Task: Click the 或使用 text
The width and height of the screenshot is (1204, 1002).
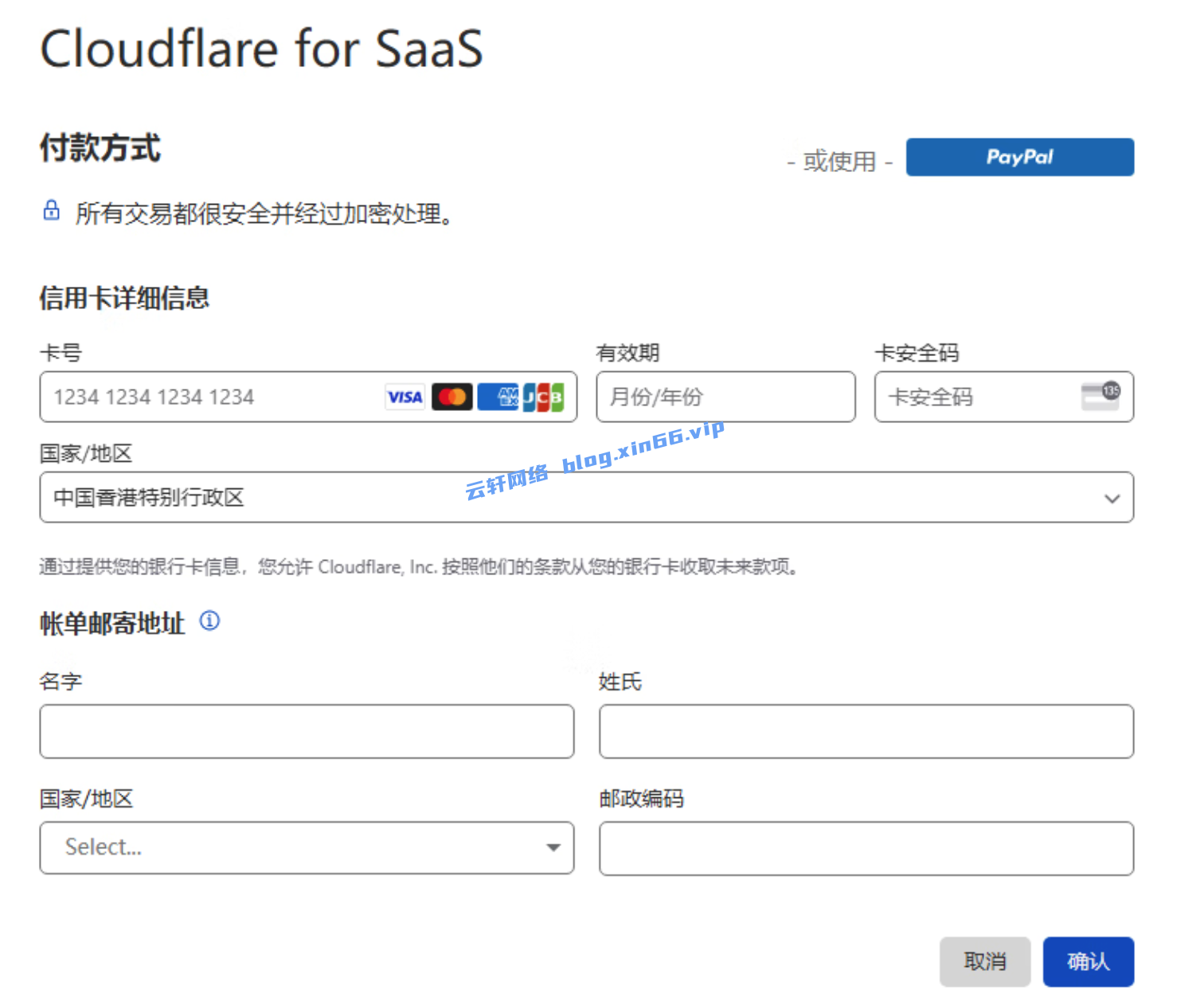Action: 839,162
